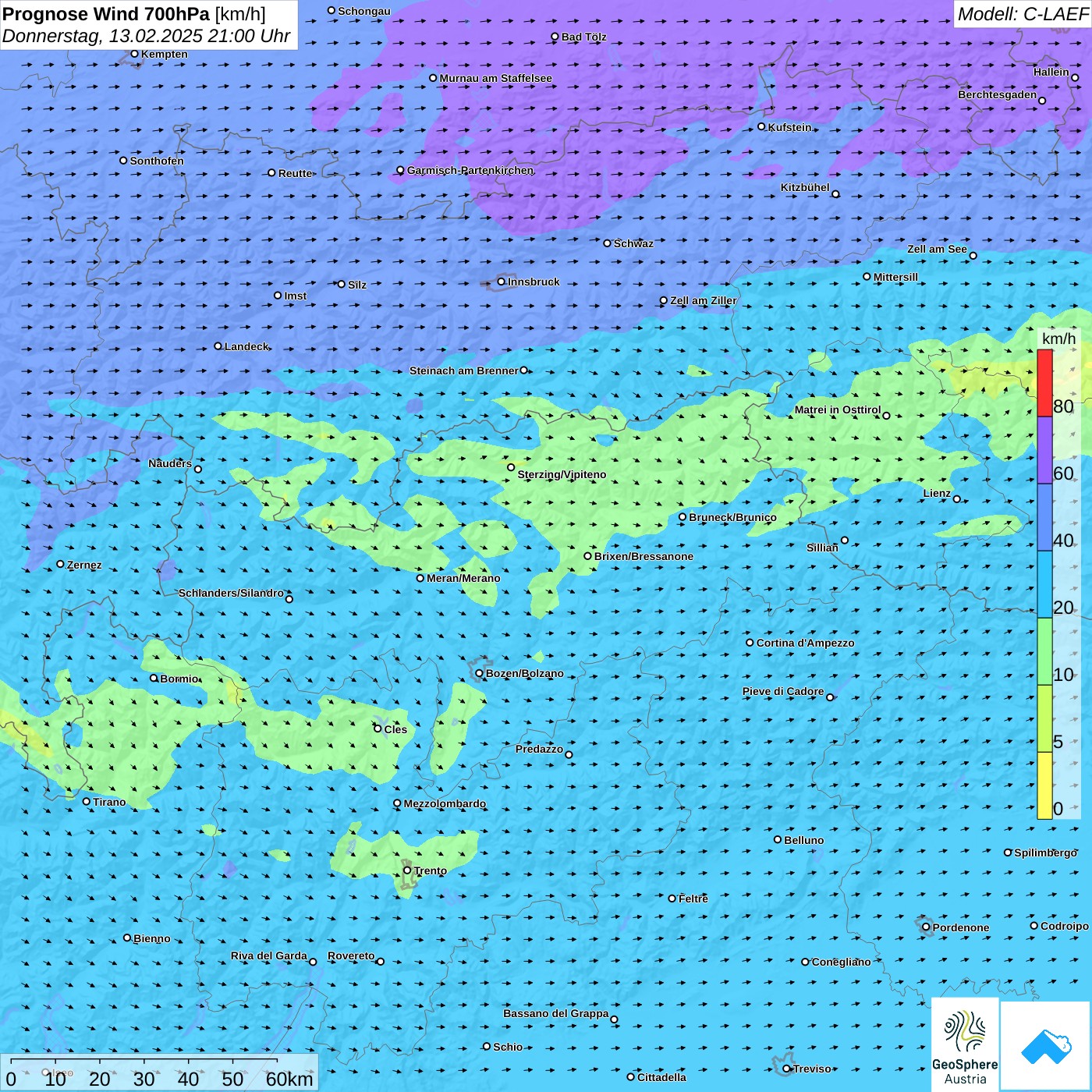The width and height of the screenshot is (1092, 1092).
Task: Click the Tirano city marker
Action: coord(87,801)
